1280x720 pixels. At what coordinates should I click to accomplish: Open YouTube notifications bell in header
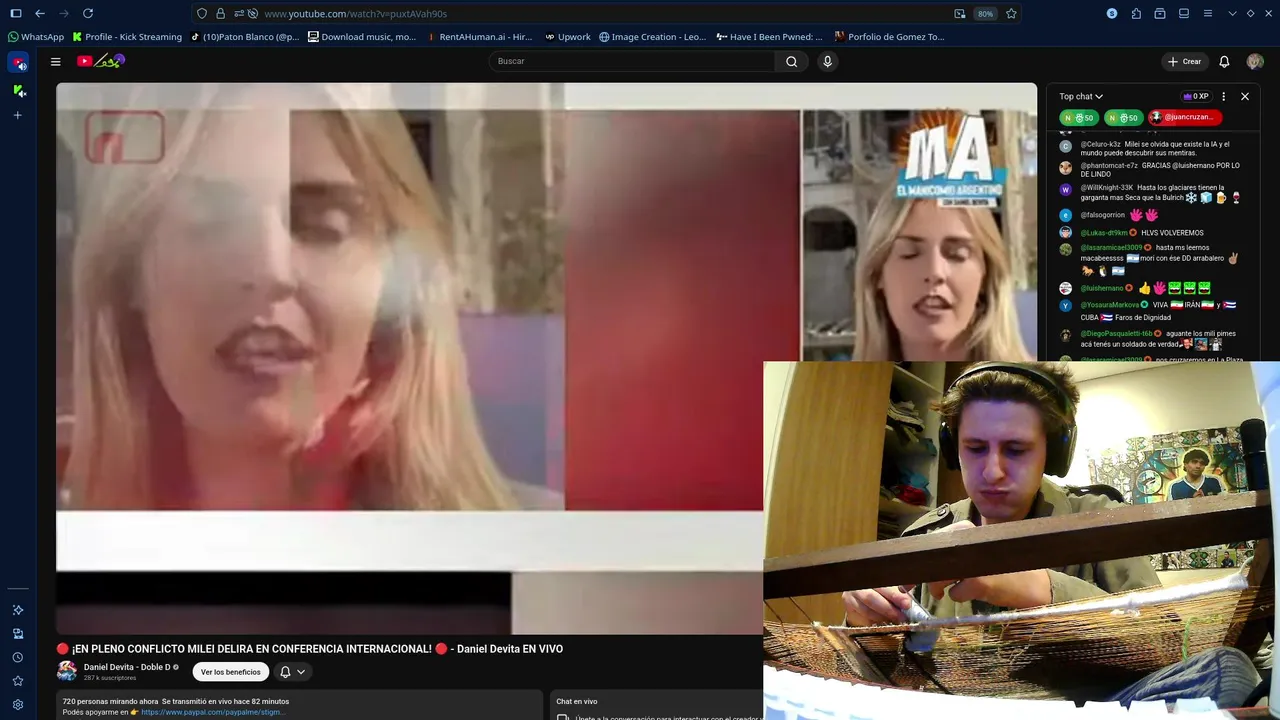(x=1224, y=61)
